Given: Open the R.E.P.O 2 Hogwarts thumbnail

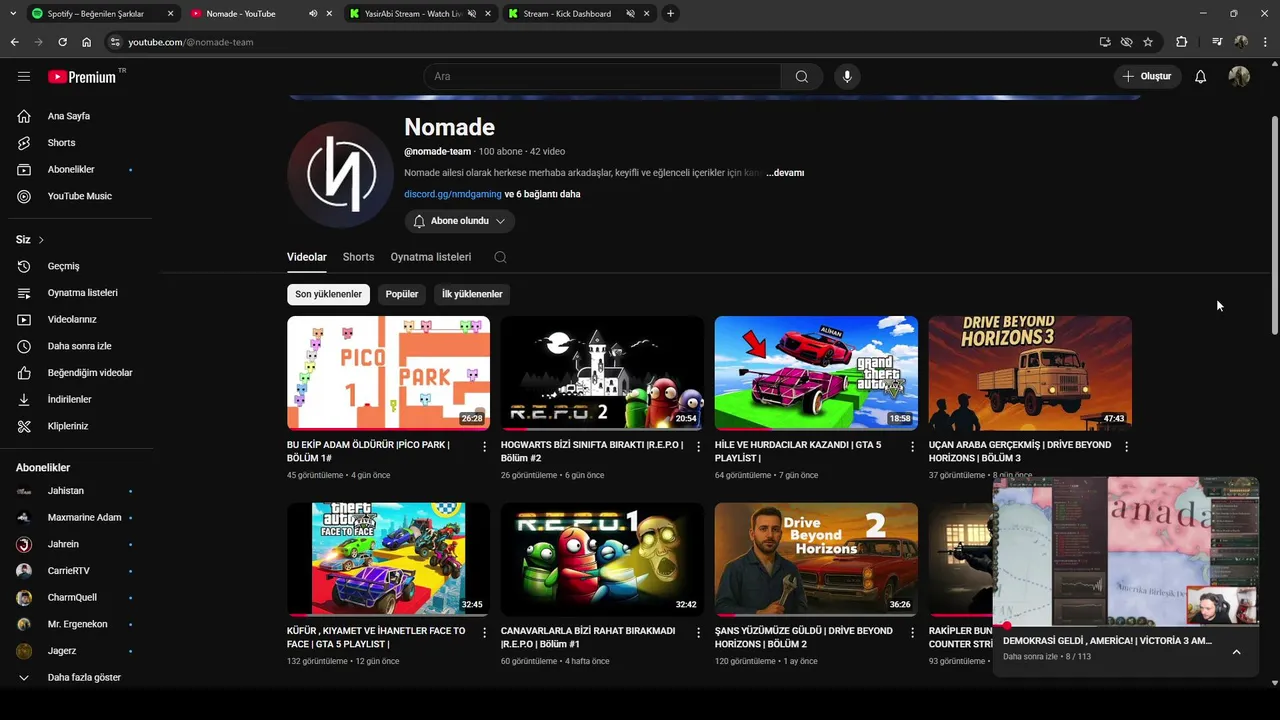Looking at the screenshot, I should pos(602,373).
